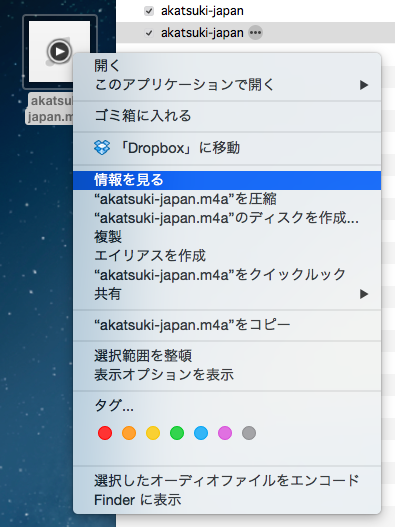Select 選択範囲を整頓 menu entry
Screen dimensions: 395x527
pyautogui.click(x=227, y=356)
